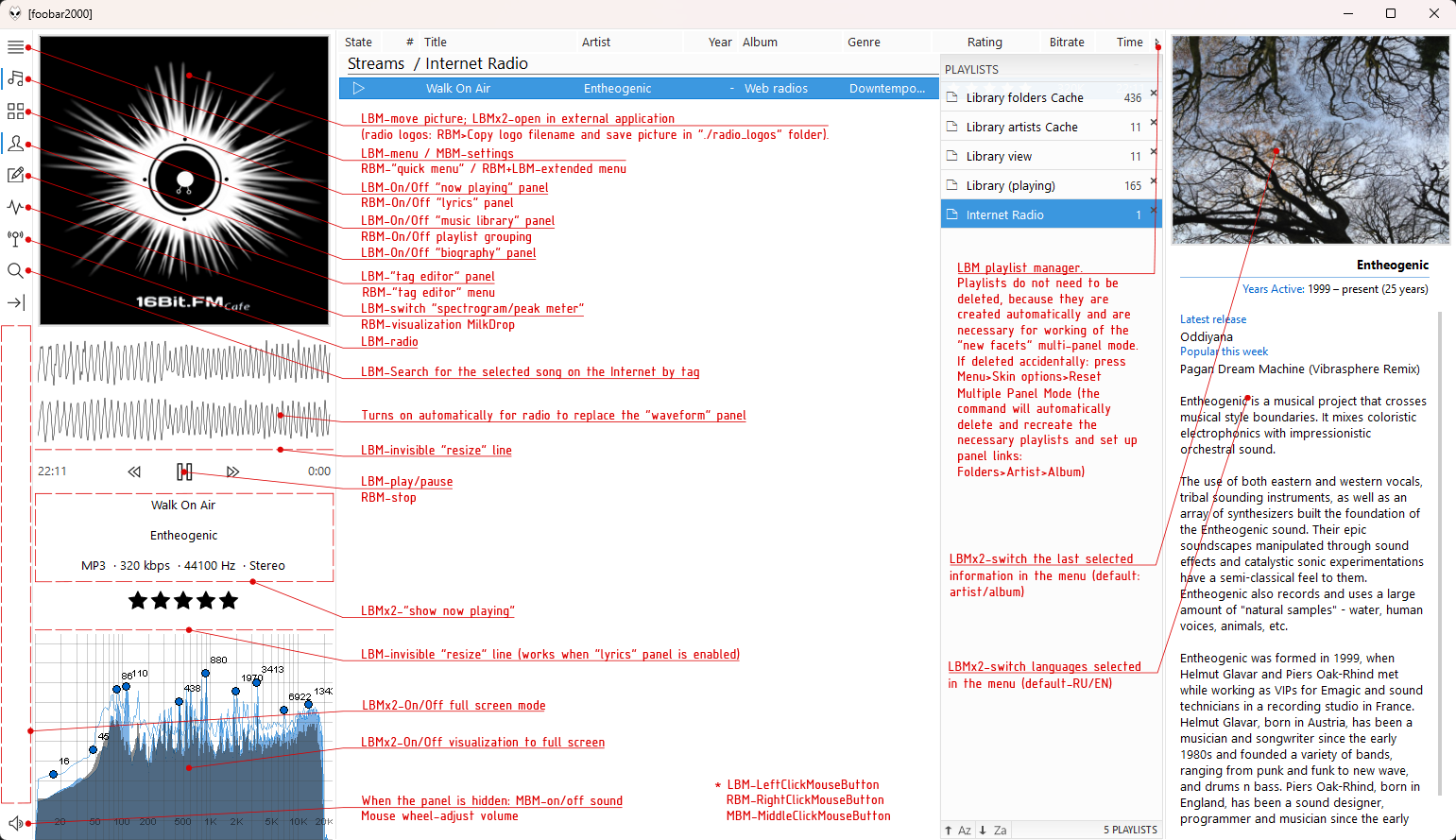
Task: Sort playlists ascending with Az
Action: 958,831
